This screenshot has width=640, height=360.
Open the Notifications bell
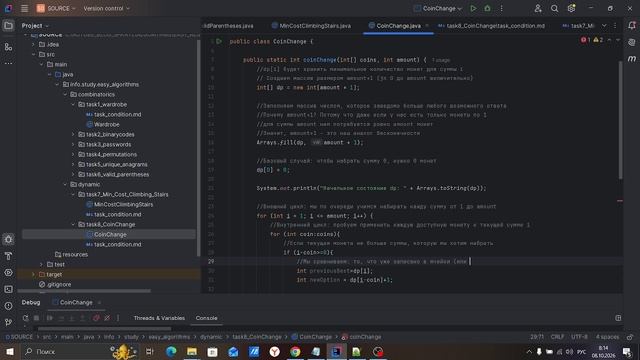point(631,26)
